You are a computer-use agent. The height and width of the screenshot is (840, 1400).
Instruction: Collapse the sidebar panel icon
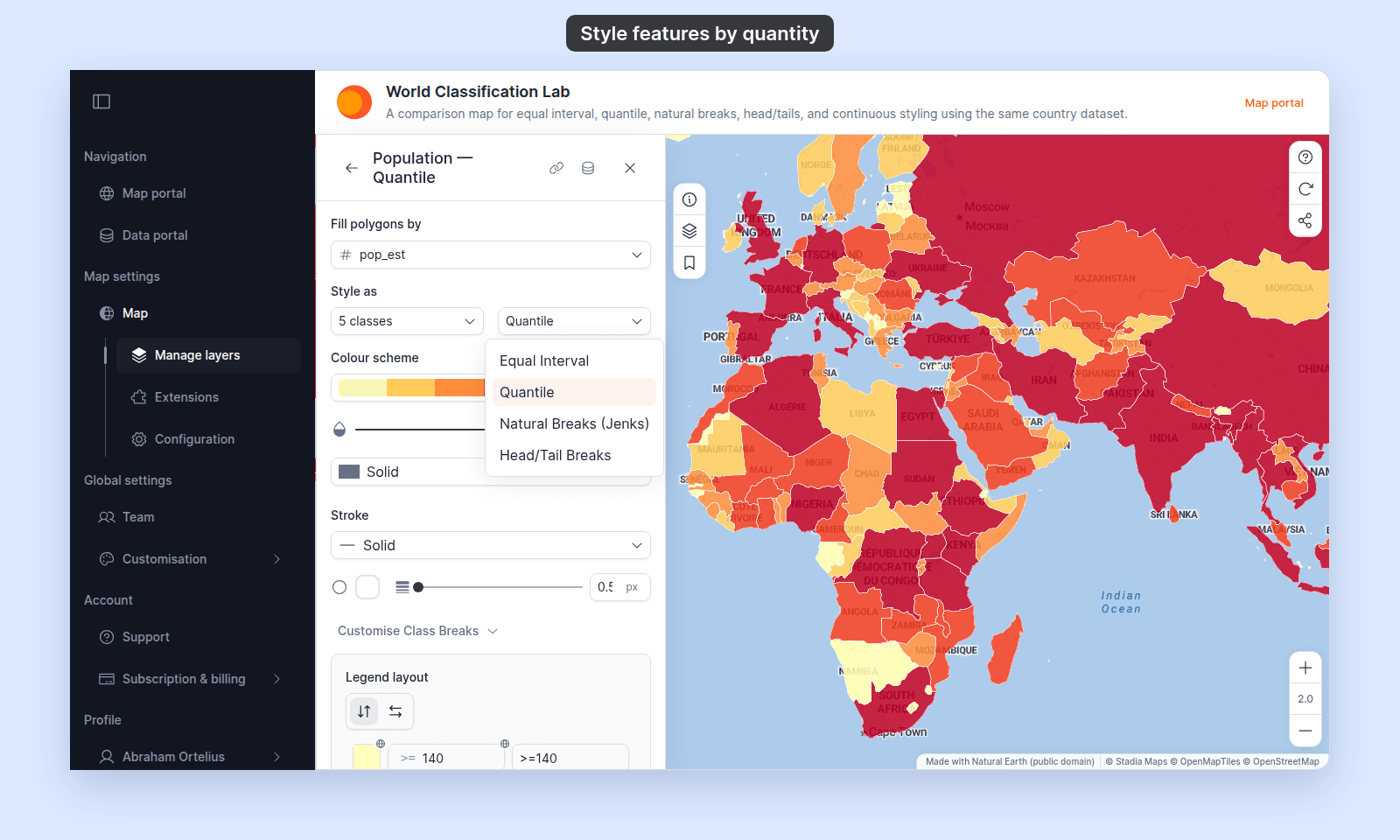tap(101, 101)
